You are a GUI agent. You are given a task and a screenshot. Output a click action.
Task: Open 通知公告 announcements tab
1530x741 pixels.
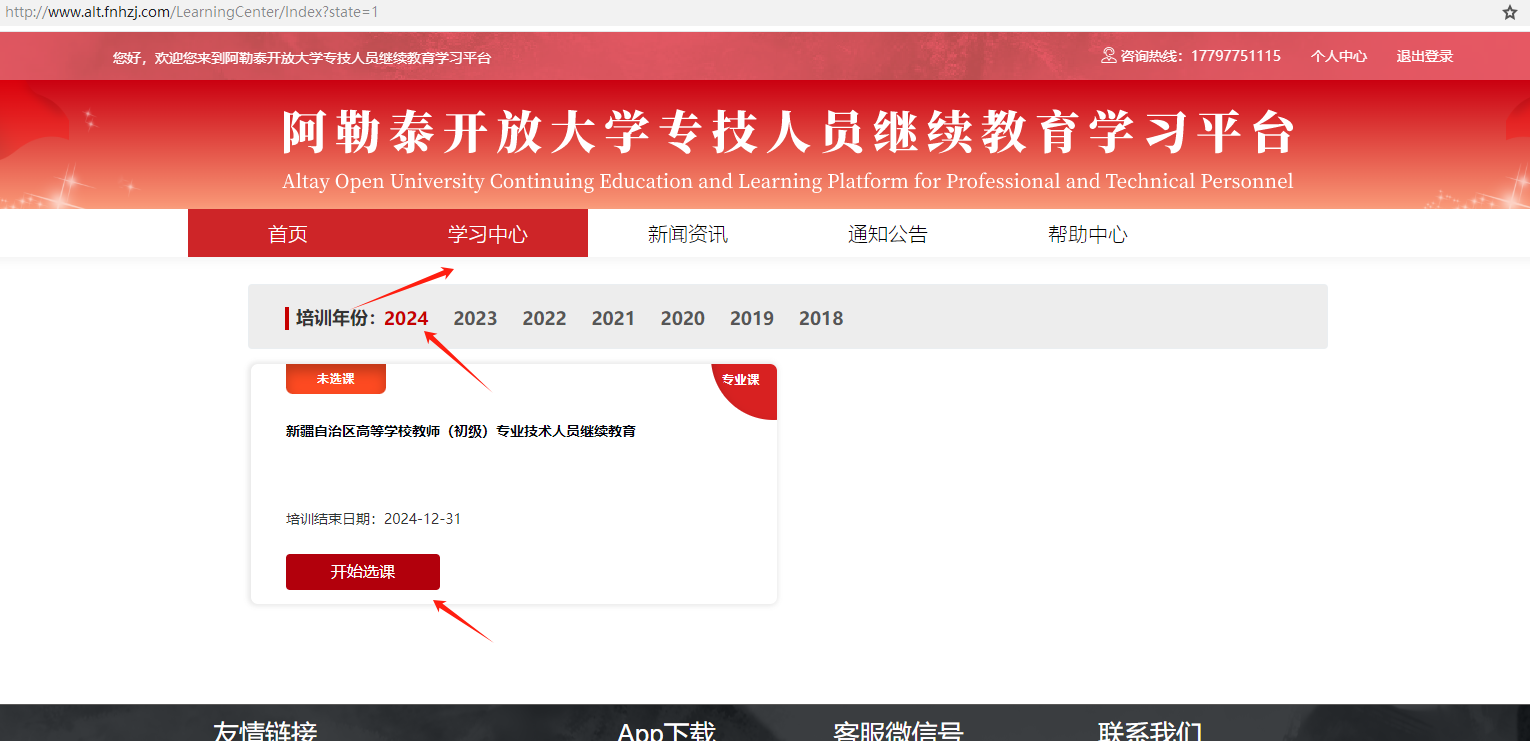tap(888, 234)
